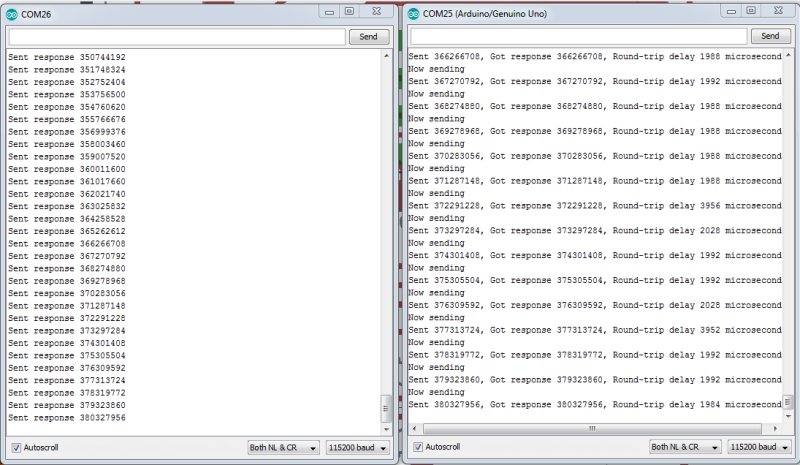Focus the message input field in COM26
The height and width of the screenshot is (465, 800).
coord(177,37)
